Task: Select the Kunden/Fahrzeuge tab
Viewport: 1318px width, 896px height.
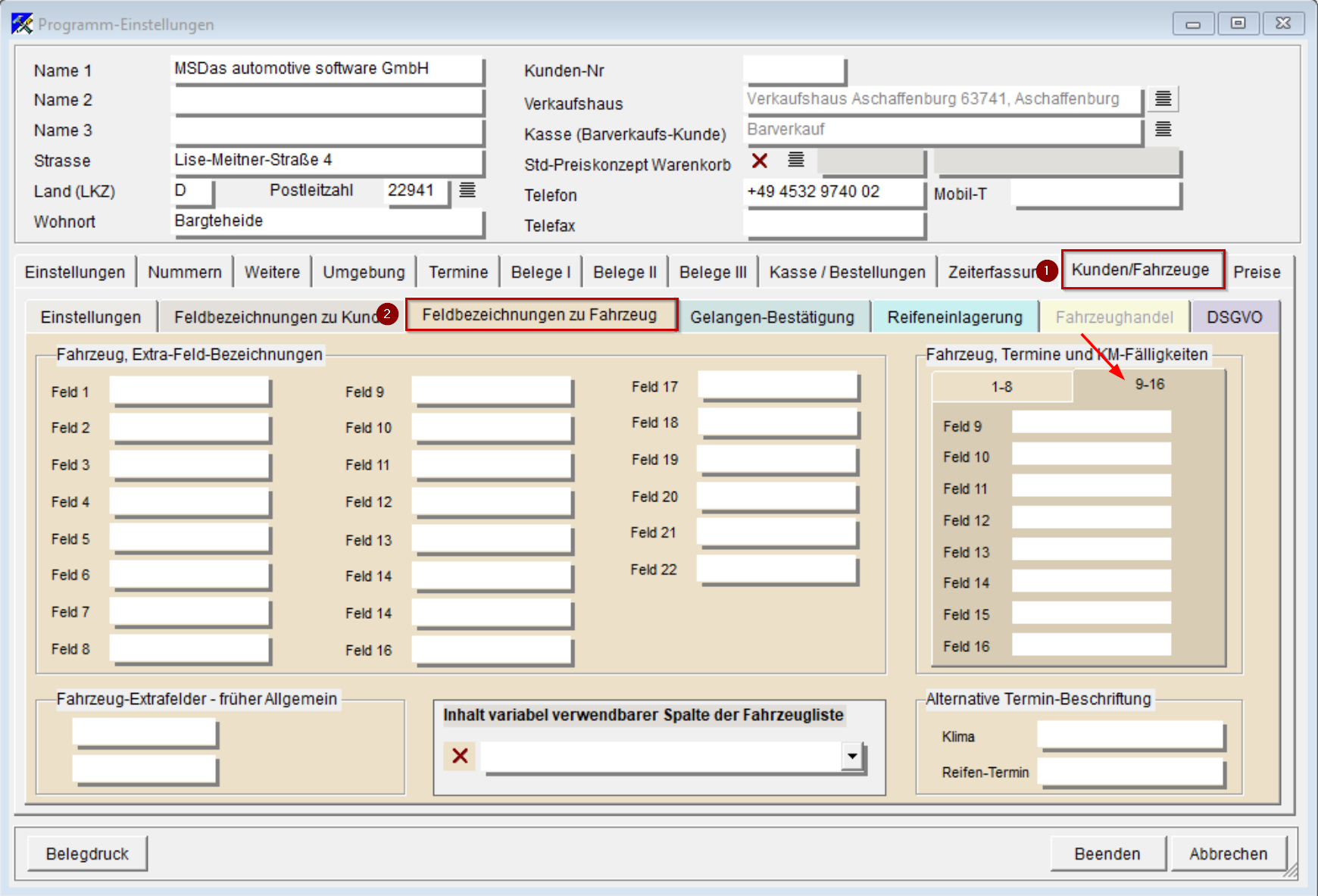Action: click(1142, 270)
